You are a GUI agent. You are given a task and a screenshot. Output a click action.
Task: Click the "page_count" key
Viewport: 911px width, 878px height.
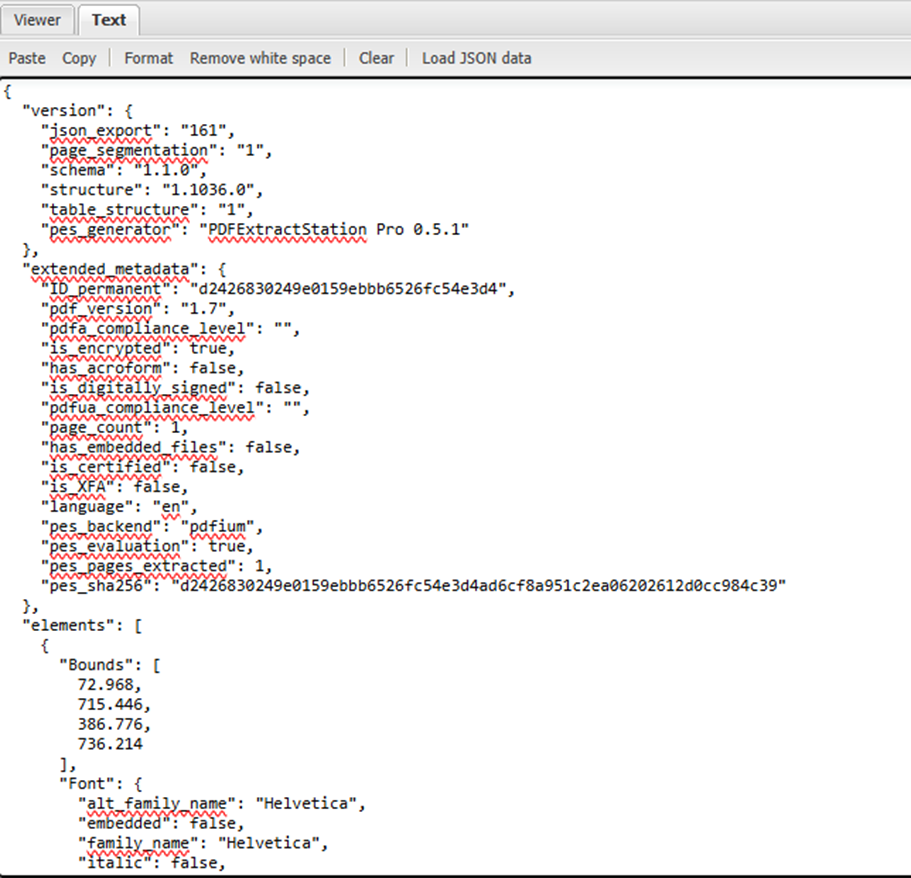tap(96, 427)
